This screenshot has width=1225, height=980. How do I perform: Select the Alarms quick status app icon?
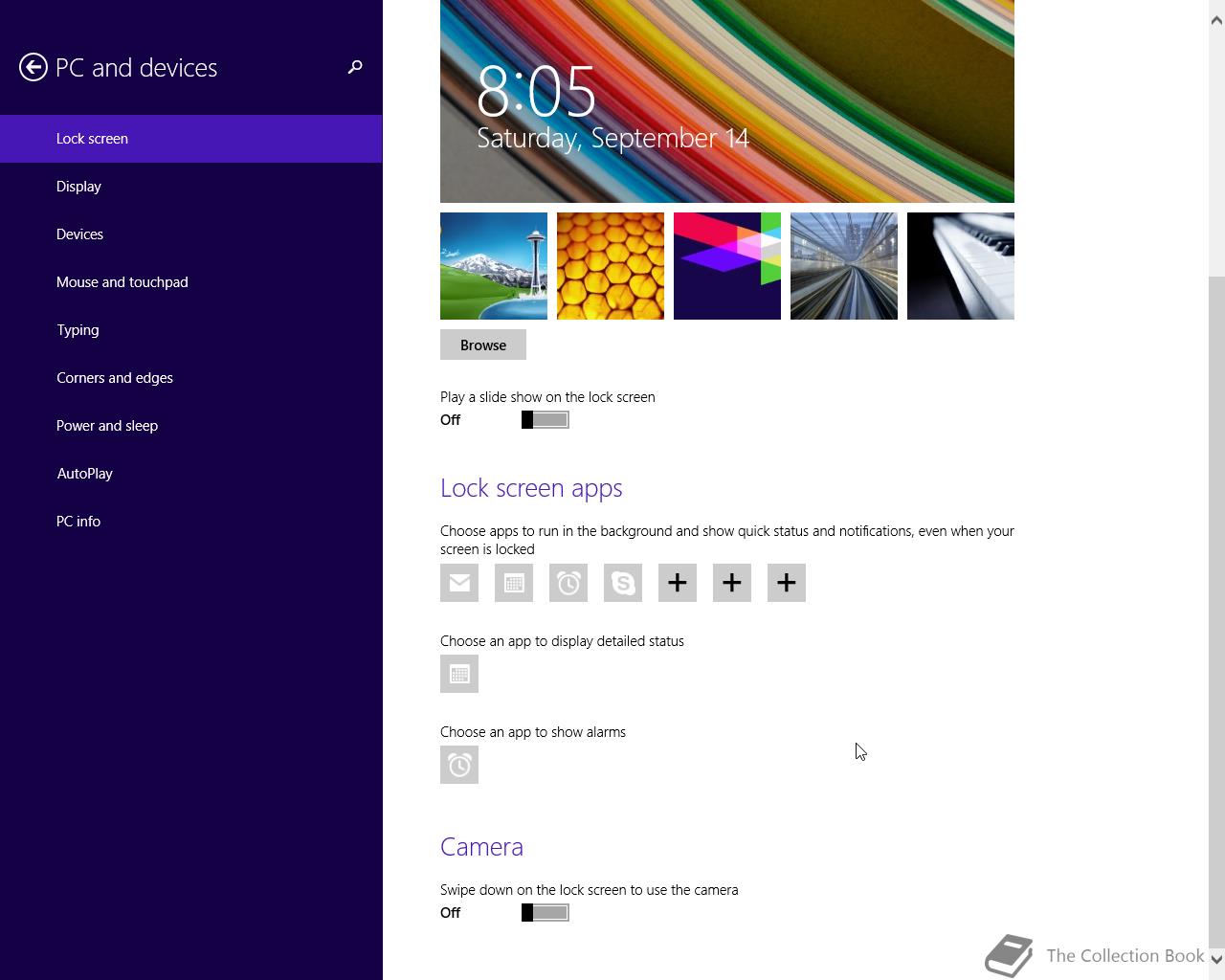pos(568,583)
